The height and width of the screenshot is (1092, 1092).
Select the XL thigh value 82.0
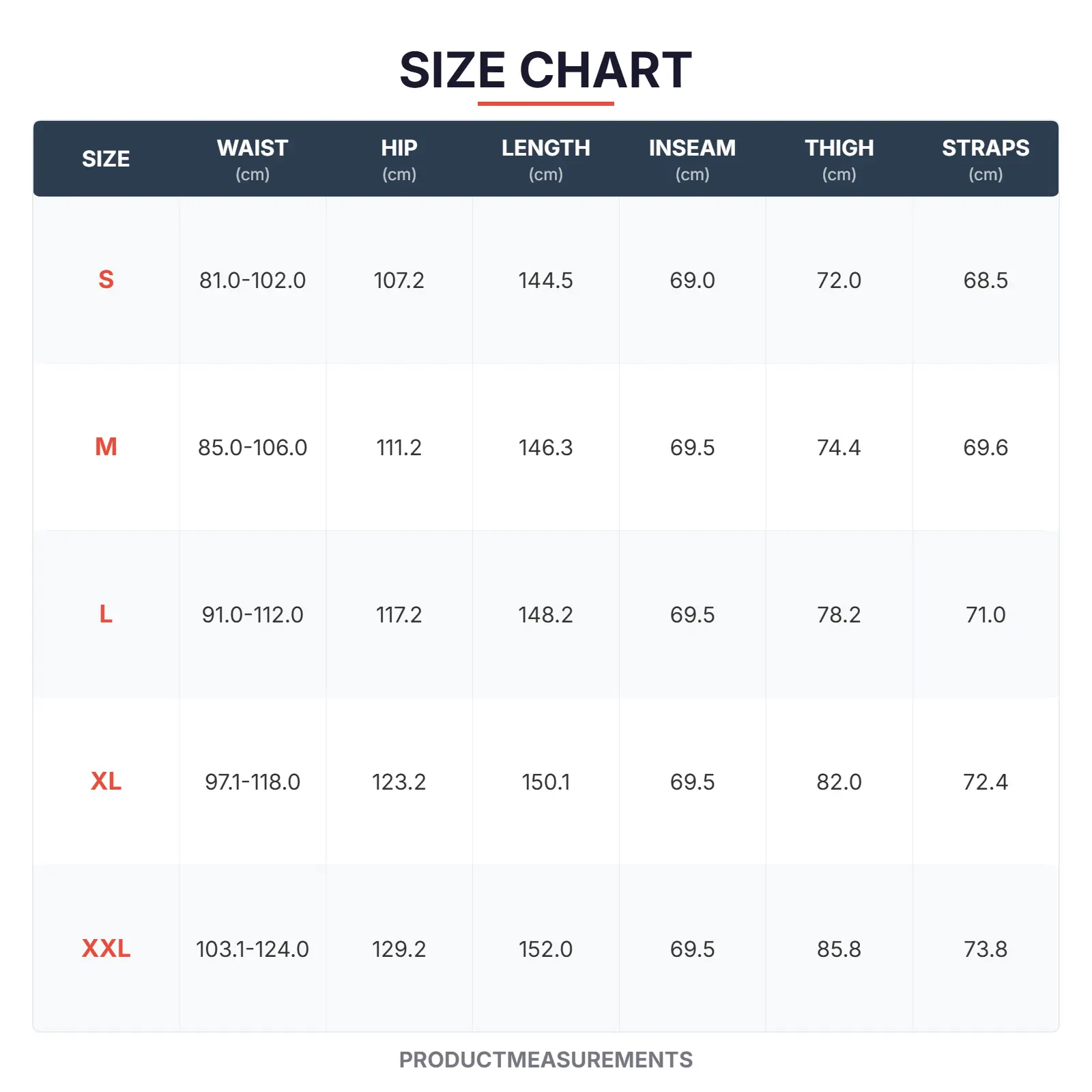[x=839, y=782]
